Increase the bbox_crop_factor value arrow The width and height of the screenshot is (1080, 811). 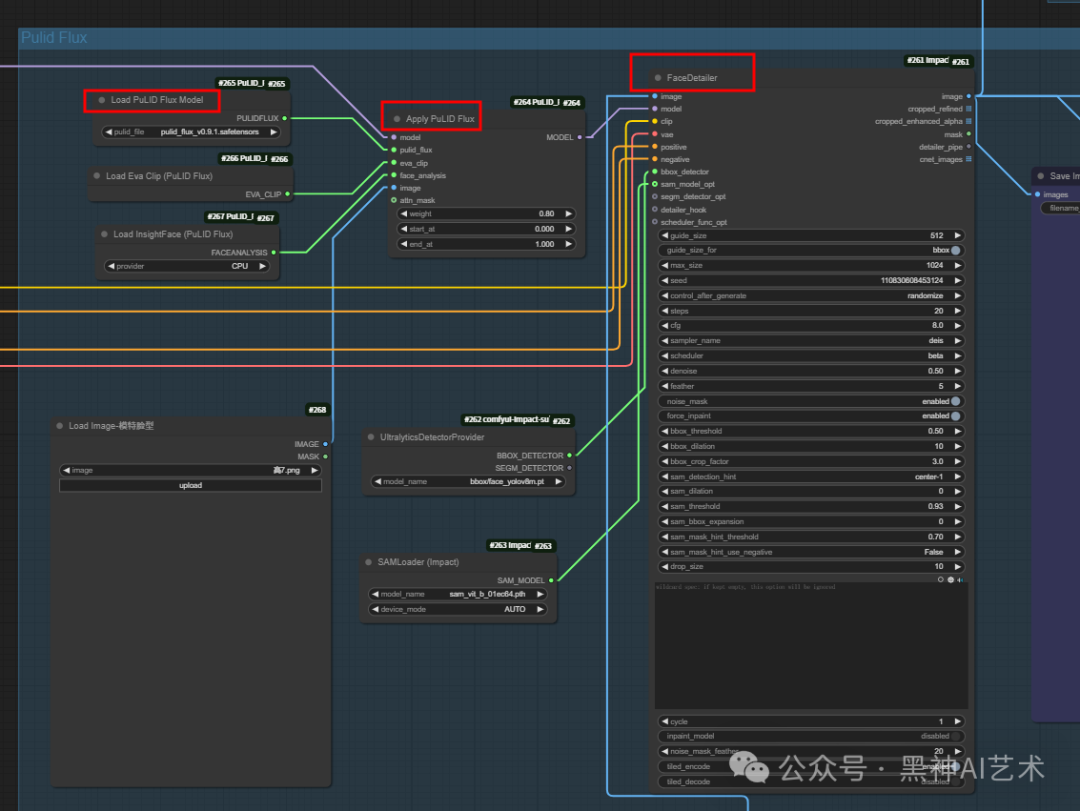pyautogui.click(x=957, y=462)
